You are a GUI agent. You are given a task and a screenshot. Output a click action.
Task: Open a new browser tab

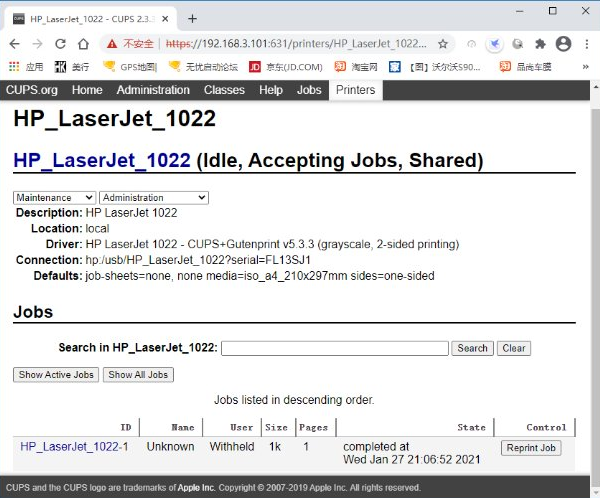click(x=192, y=19)
